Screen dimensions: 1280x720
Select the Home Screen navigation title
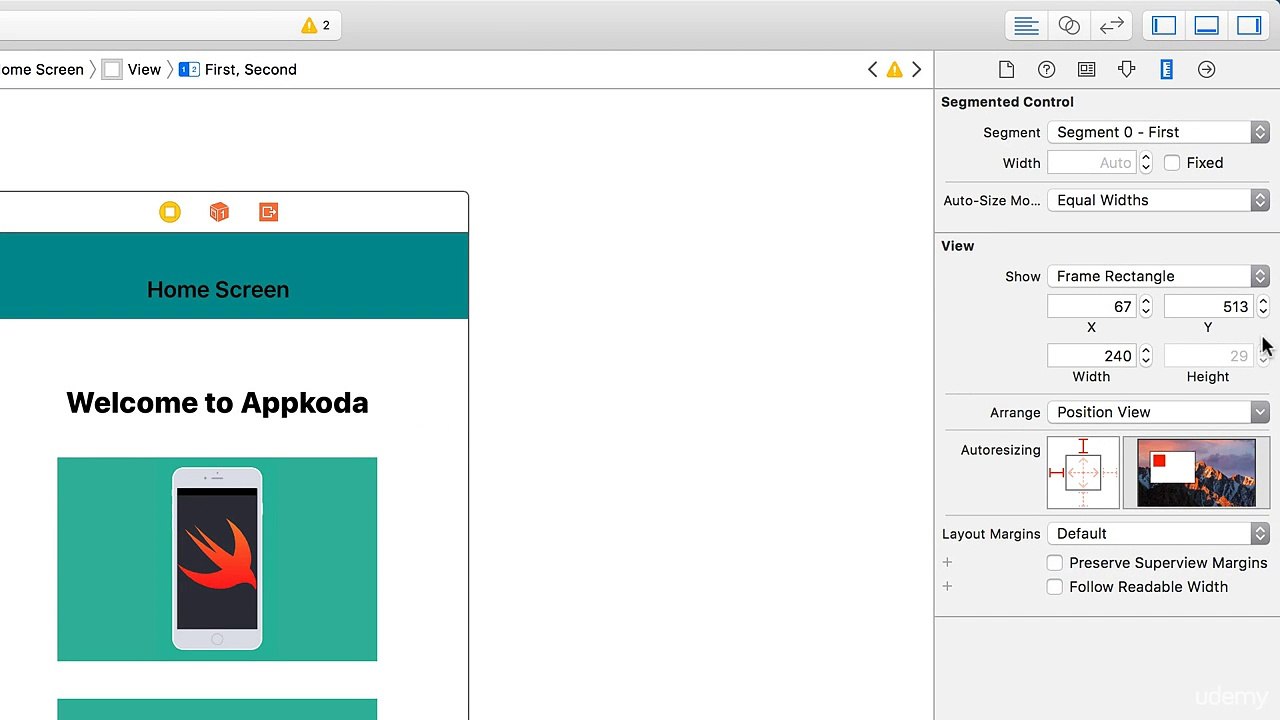tap(218, 290)
